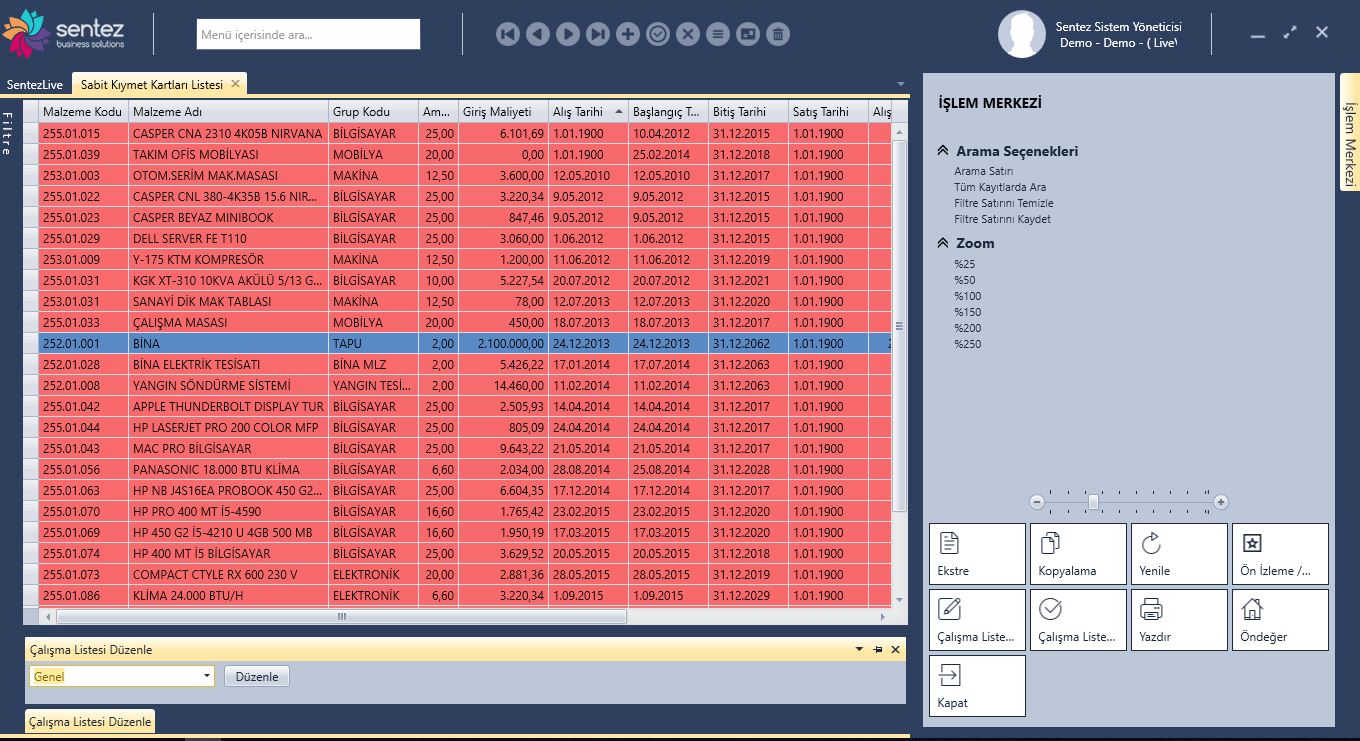Click cell 255.01.086 KLİMA 24.000 BTU/H code
Image resolution: width=1360 pixels, height=741 pixels.
coord(84,595)
